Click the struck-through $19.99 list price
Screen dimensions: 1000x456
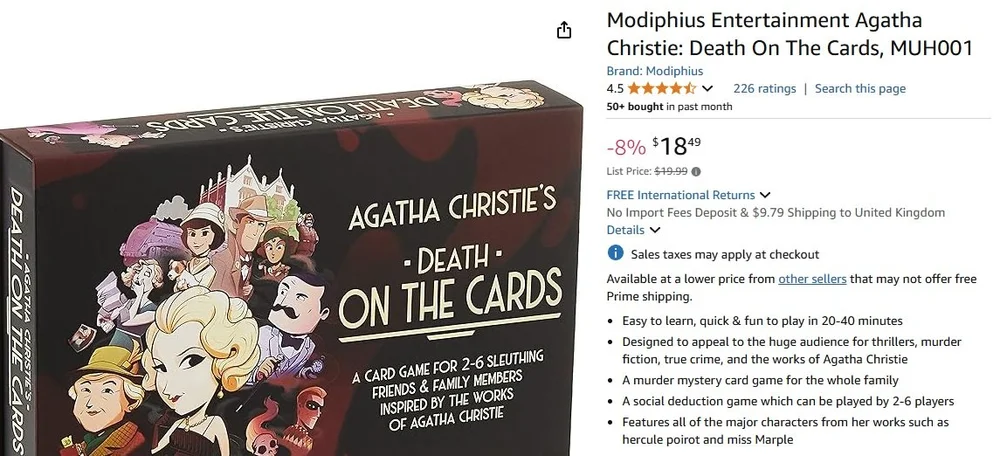click(671, 171)
